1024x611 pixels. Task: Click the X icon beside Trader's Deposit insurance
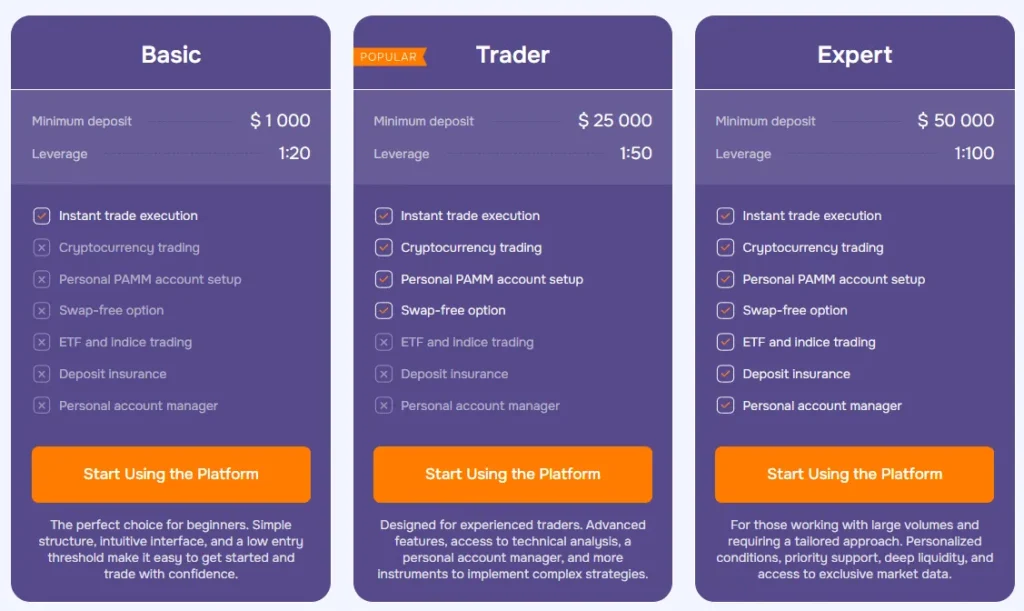click(383, 374)
